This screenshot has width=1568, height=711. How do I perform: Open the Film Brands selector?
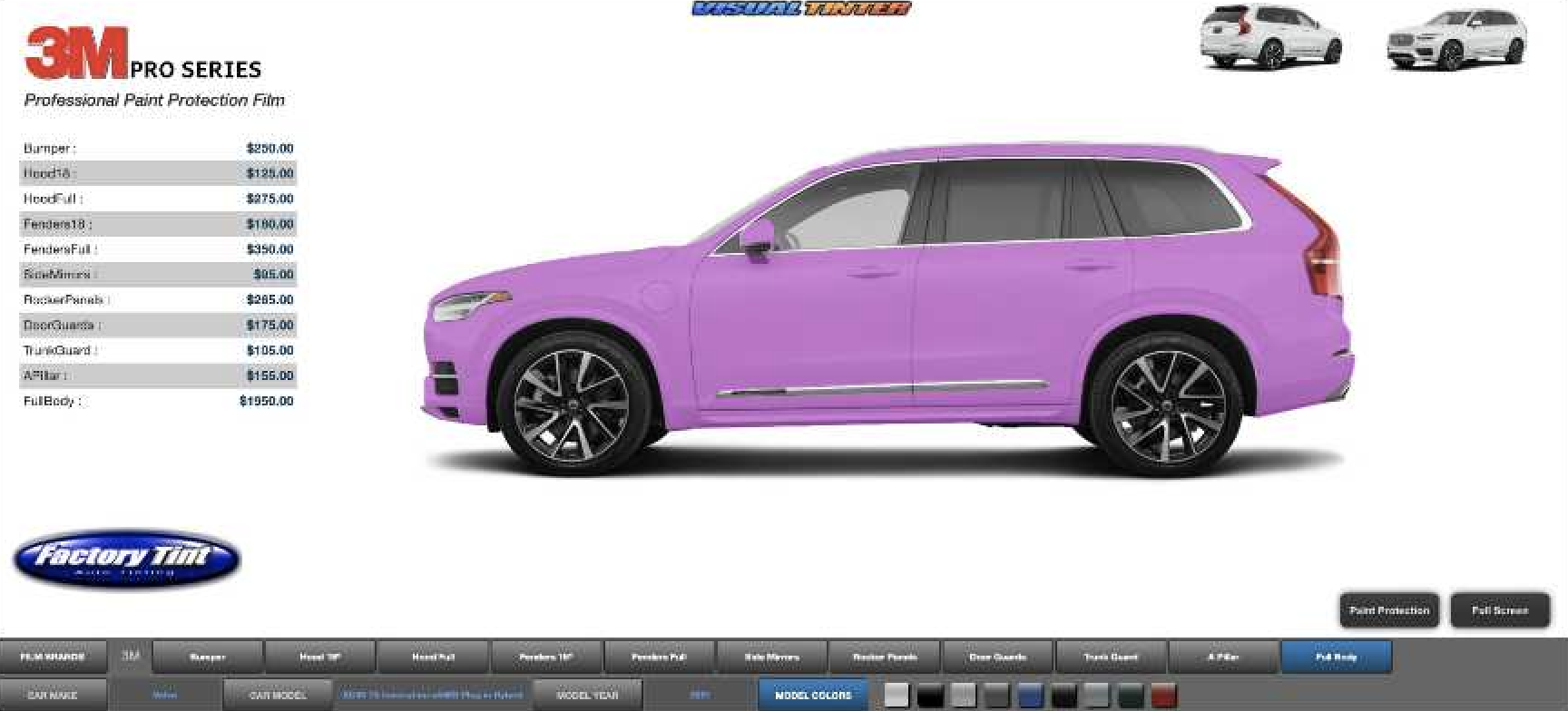54,657
